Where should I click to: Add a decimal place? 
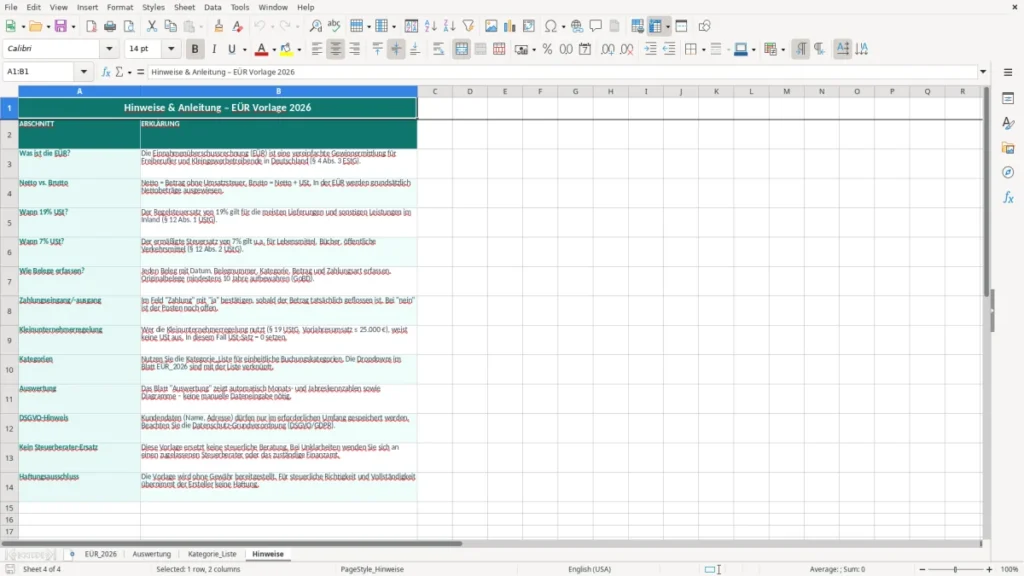click(607, 49)
